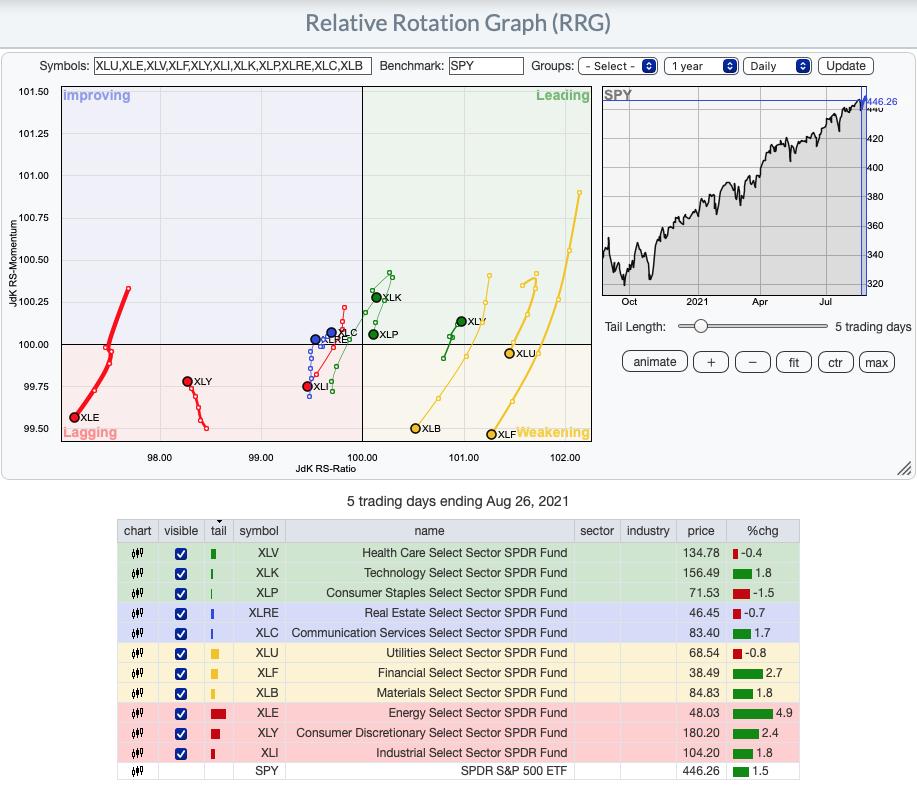Click the Symbols input field
Image resolution: width=917 pixels, height=786 pixels.
(233, 66)
